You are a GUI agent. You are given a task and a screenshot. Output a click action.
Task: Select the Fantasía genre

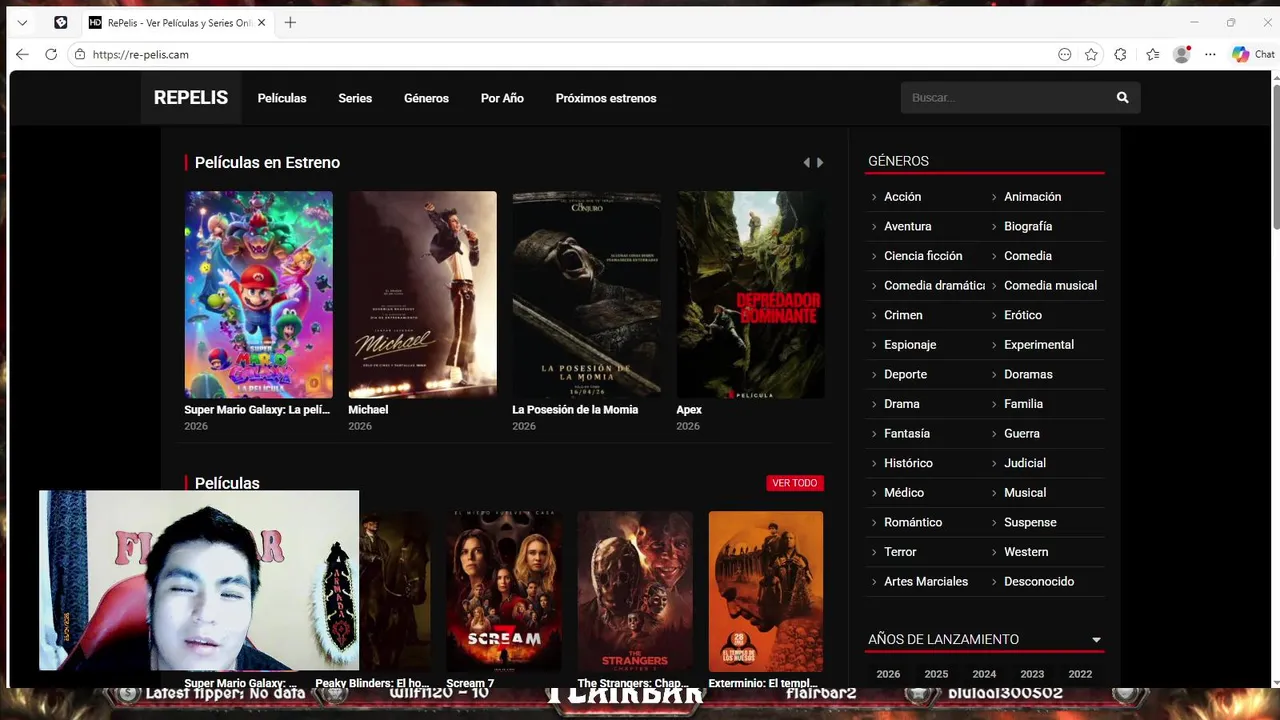pos(907,433)
